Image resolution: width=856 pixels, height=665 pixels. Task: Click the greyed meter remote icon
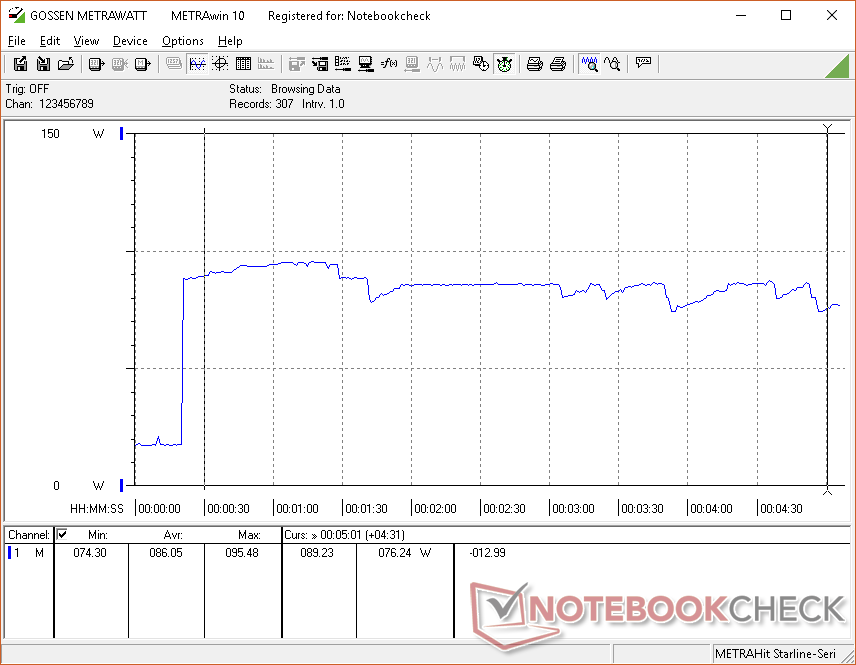412,64
